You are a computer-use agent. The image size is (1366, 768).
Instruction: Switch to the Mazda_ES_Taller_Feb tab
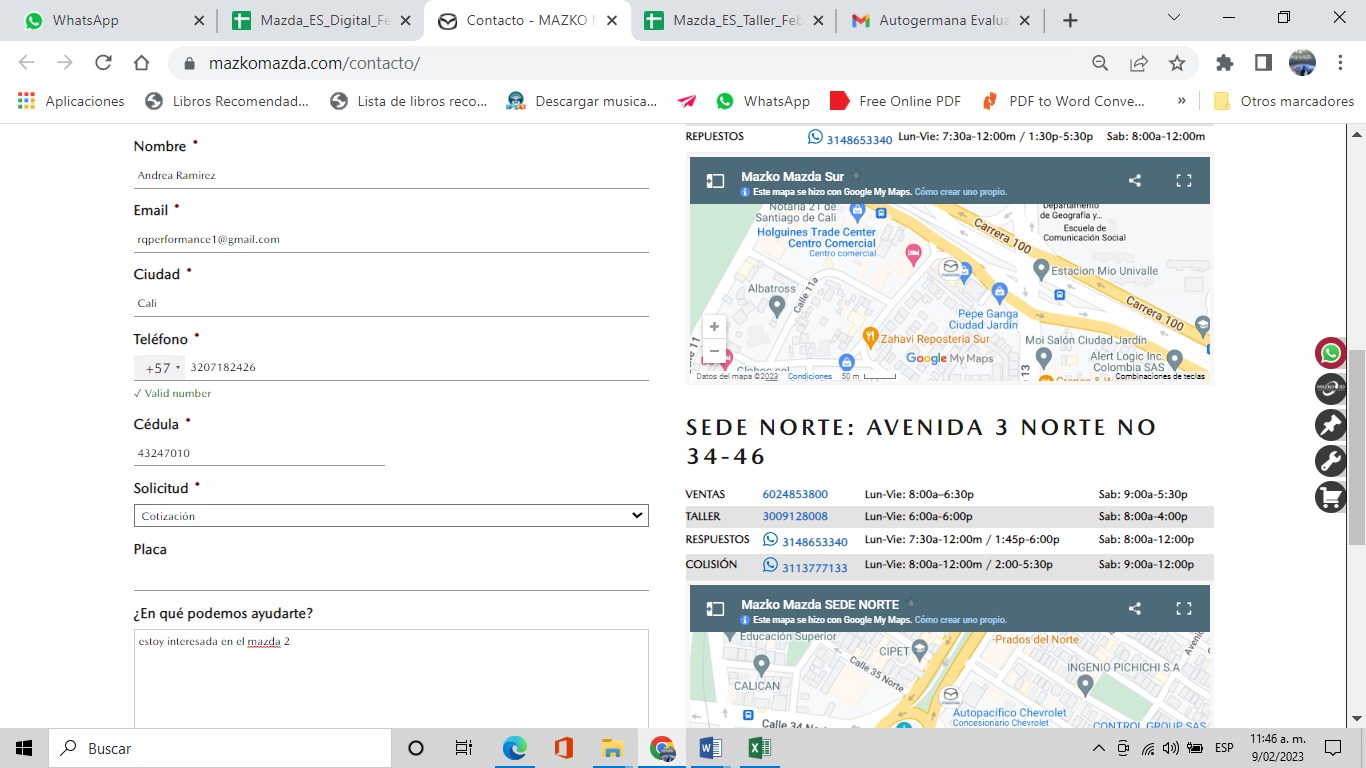coord(734,20)
